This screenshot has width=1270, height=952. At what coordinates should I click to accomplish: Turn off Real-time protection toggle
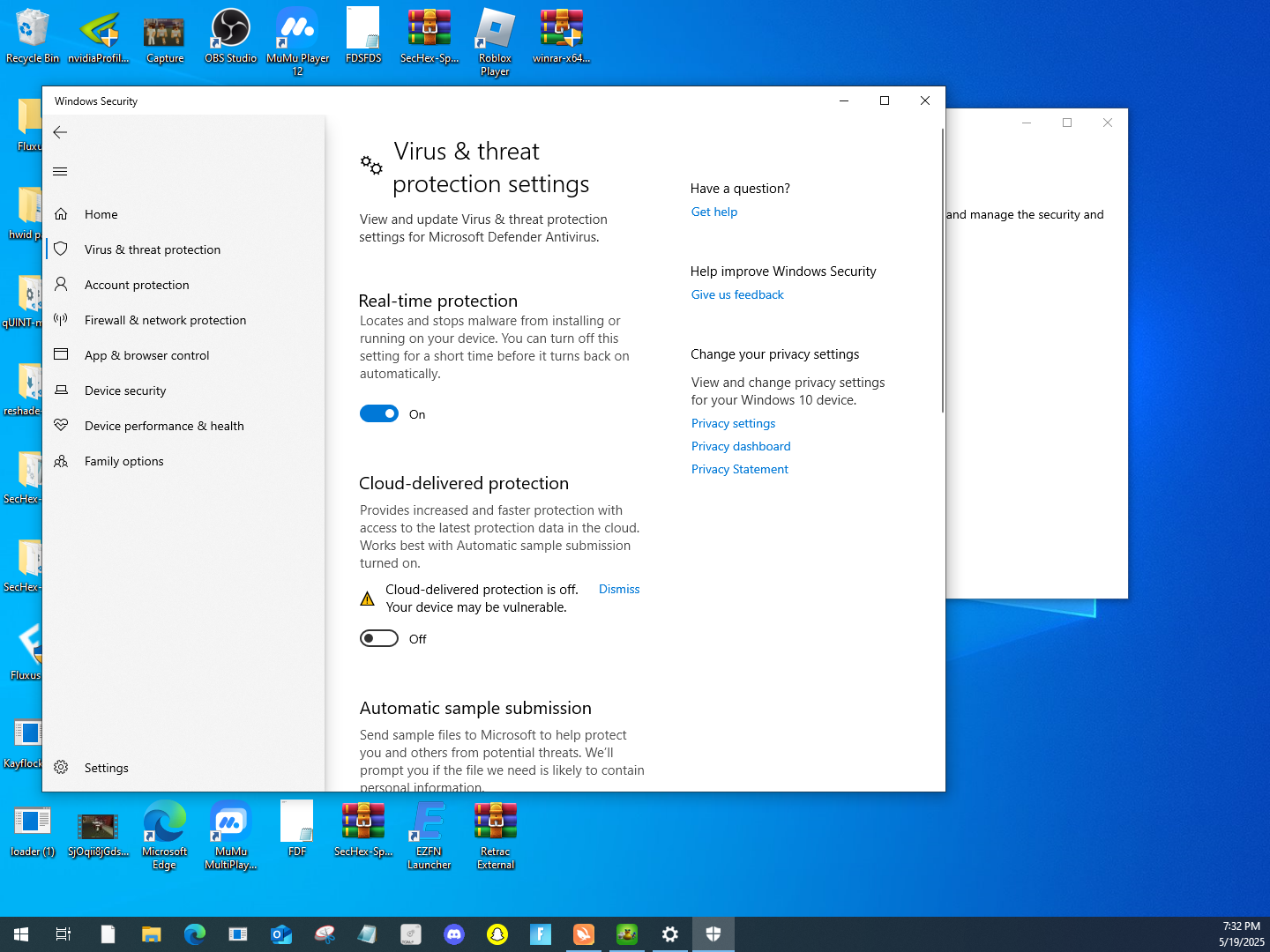379,414
